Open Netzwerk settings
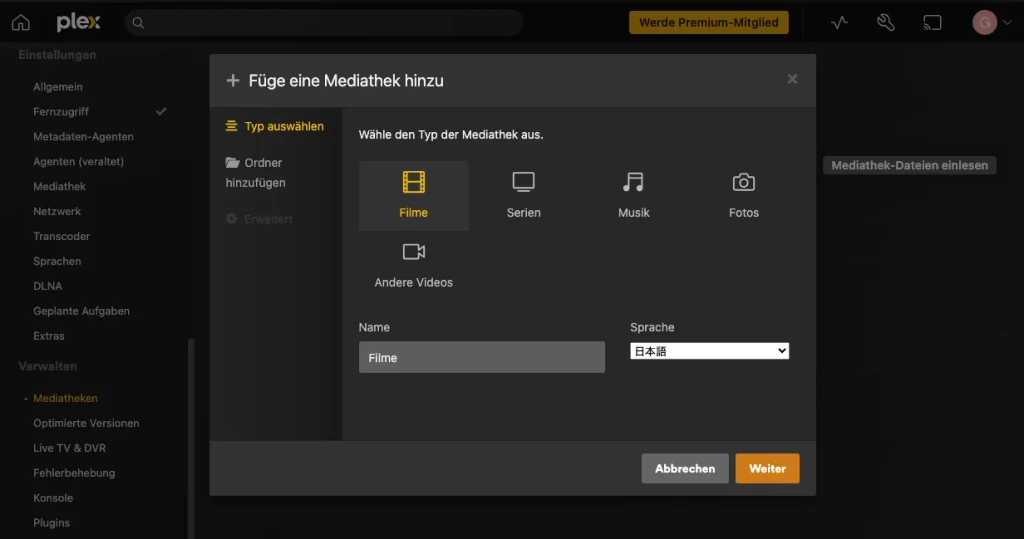Viewport: 1024px width, 539px height. pyautogui.click(x=57, y=211)
